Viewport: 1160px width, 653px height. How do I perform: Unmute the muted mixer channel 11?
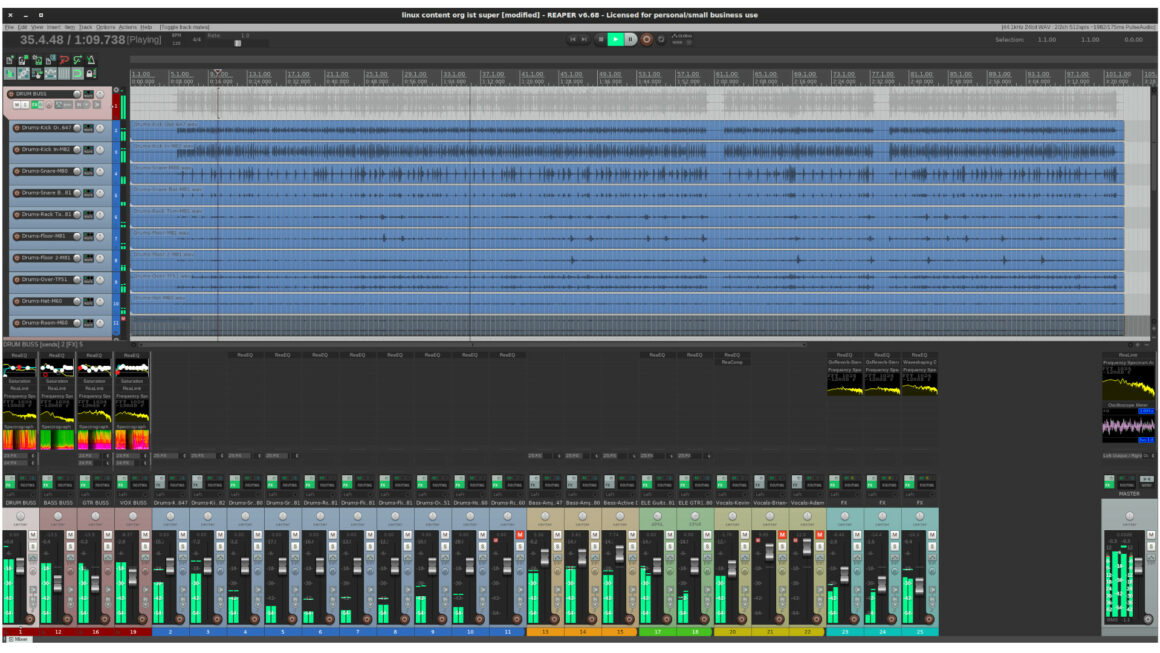[520, 535]
